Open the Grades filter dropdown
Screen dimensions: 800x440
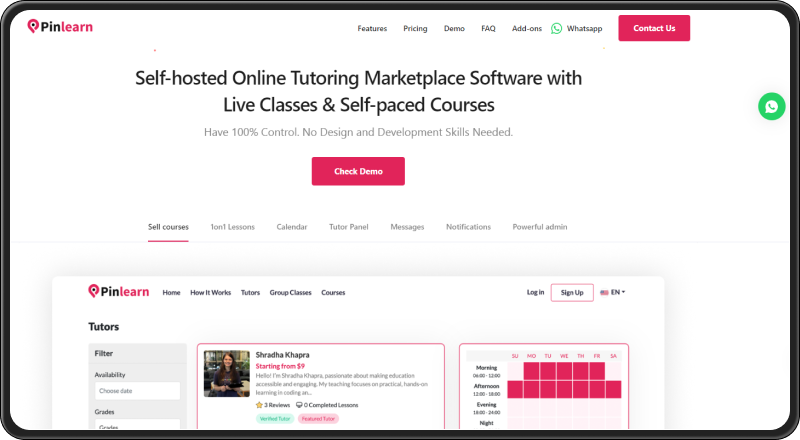[x=137, y=426]
